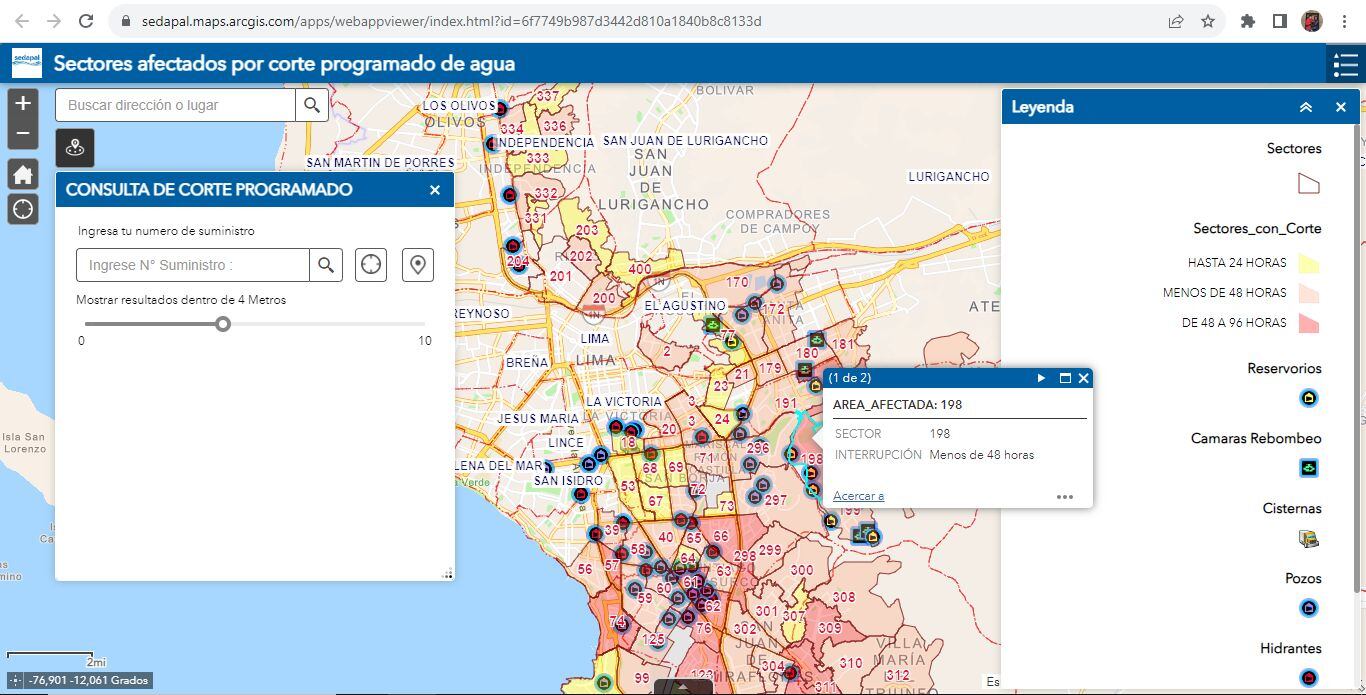Use current location target in consulta panel
The image size is (1366, 695).
pos(371,265)
